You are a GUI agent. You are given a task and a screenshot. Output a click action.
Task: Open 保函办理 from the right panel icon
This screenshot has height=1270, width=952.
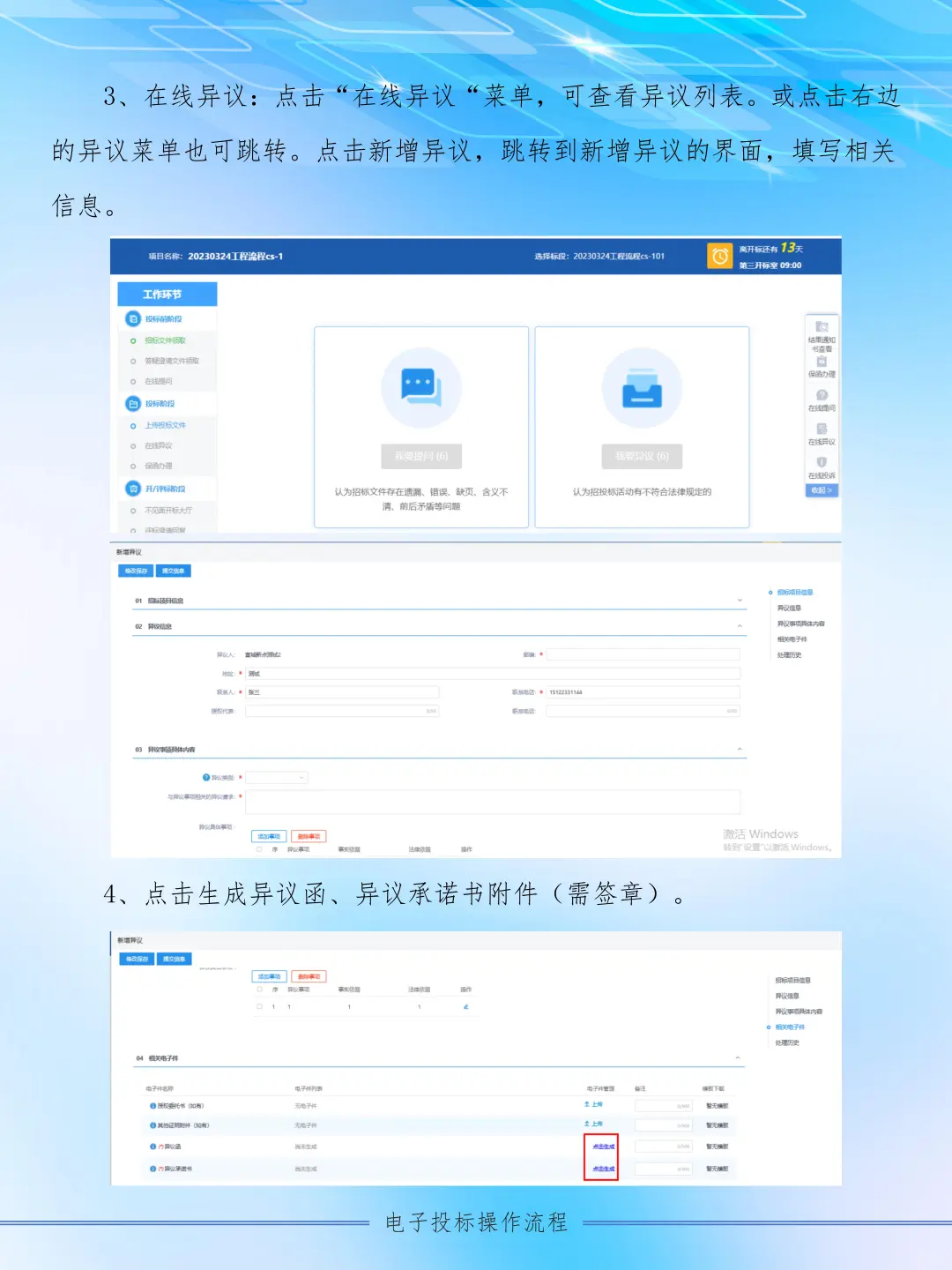[821, 362]
